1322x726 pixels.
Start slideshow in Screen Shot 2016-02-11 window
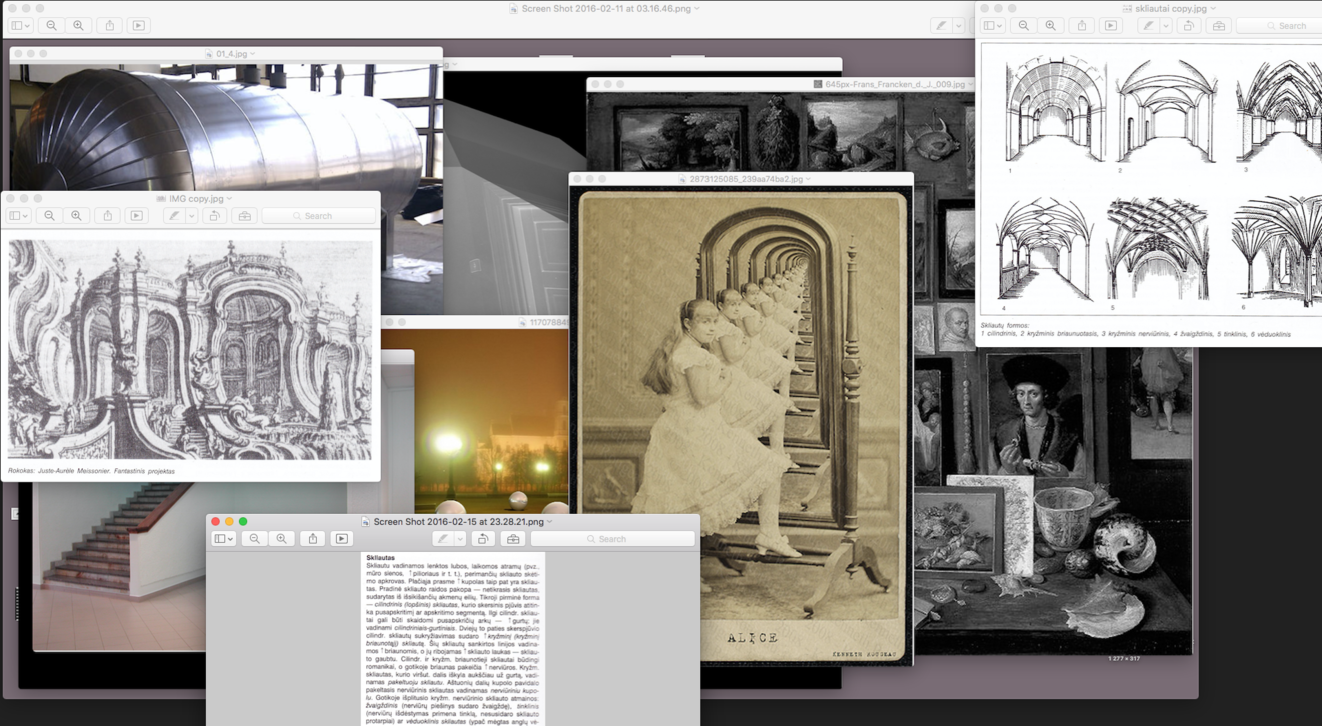pyautogui.click(x=138, y=26)
